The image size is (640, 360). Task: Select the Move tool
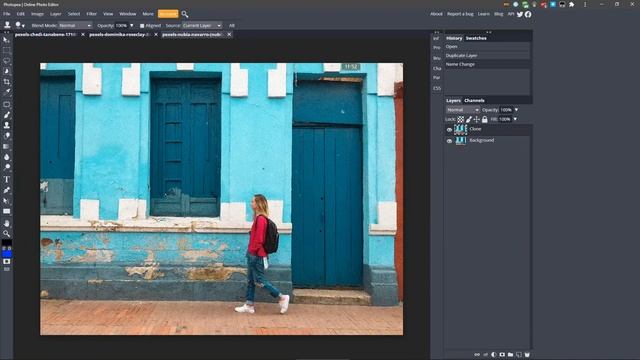(x=7, y=40)
